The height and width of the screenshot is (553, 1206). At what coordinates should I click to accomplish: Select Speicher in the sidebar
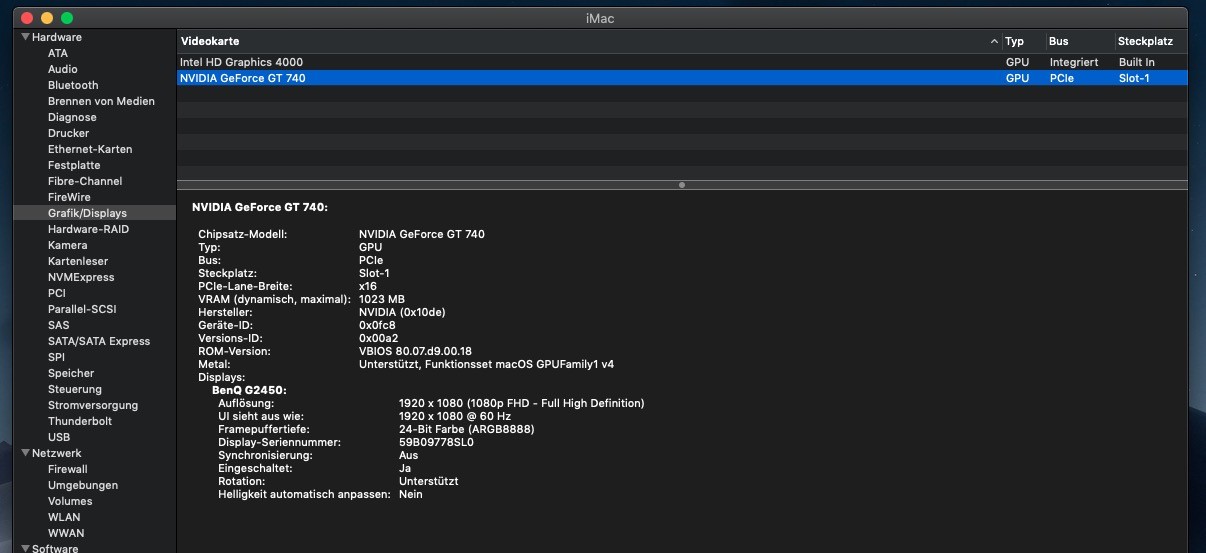tap(71, 373)
